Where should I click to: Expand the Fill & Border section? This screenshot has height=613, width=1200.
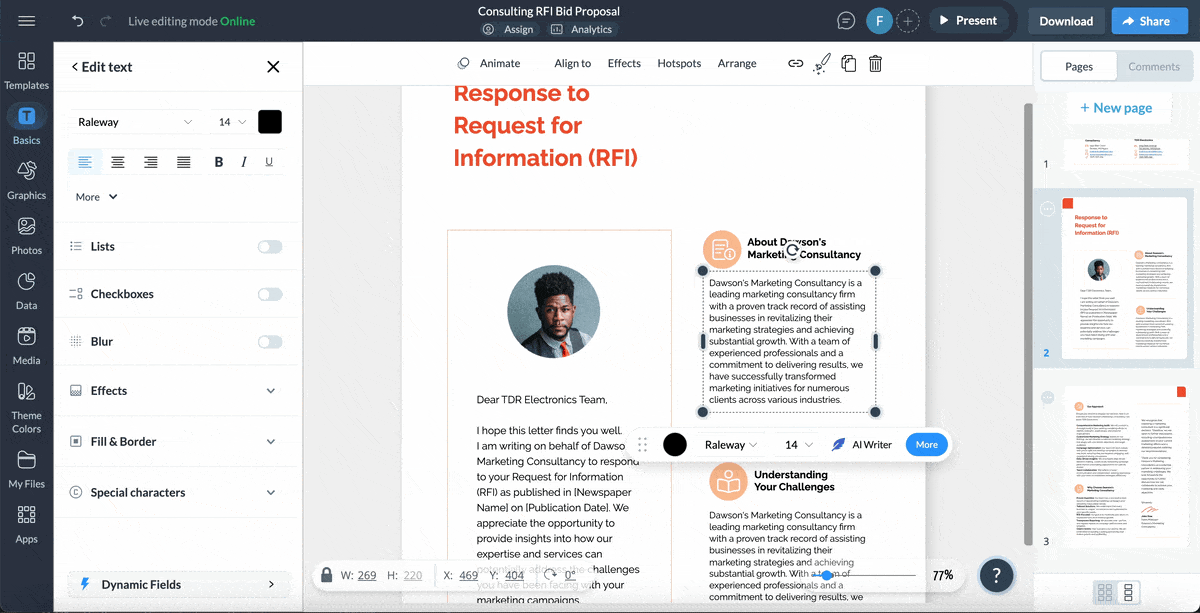177,441
